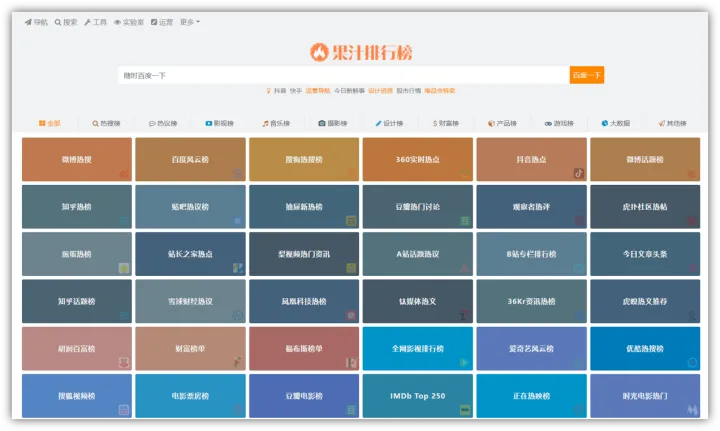
Task: Open the 虎嗅热文推荐 card
Action: 645,301
